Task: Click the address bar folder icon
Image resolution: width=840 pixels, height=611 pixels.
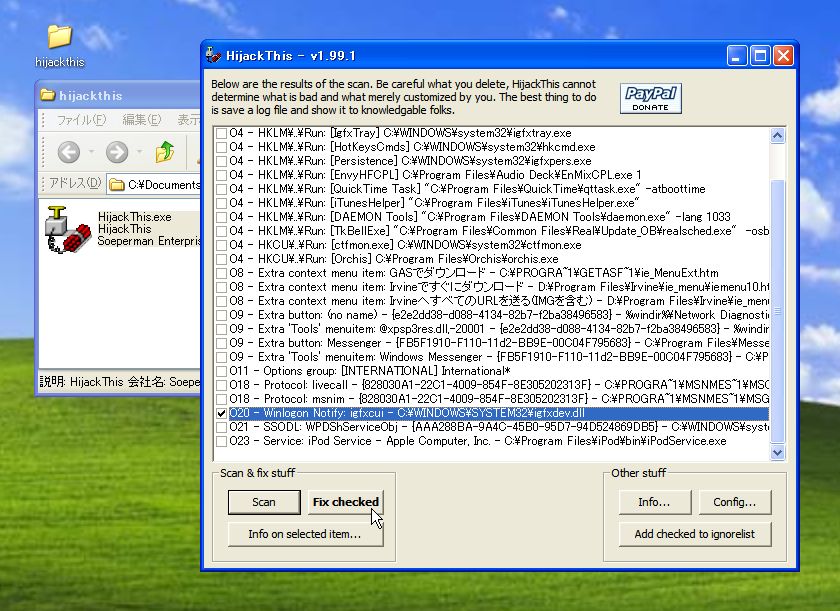Action: point(116,185)
